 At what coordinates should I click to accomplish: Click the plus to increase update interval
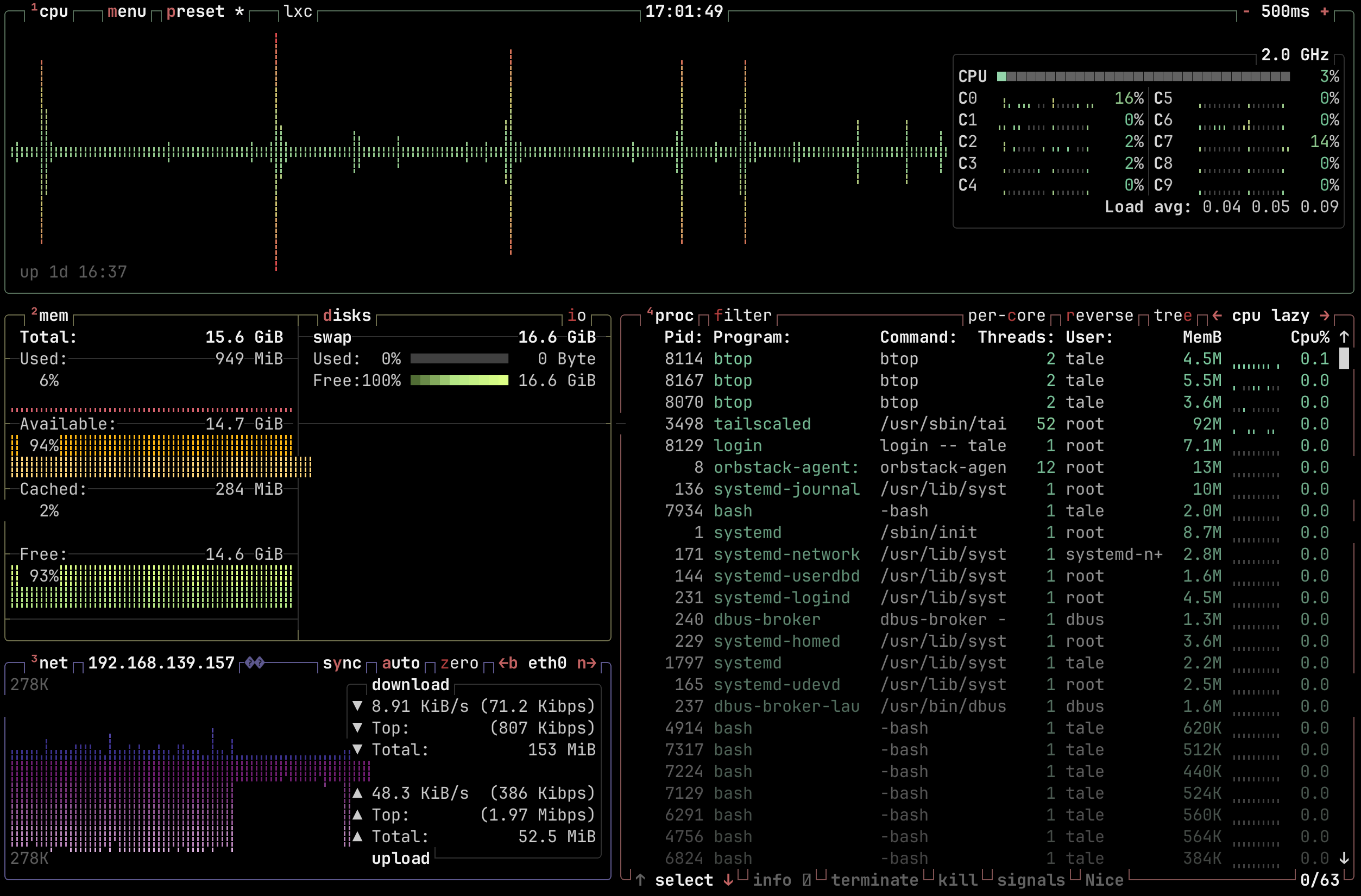point(1325,11)
